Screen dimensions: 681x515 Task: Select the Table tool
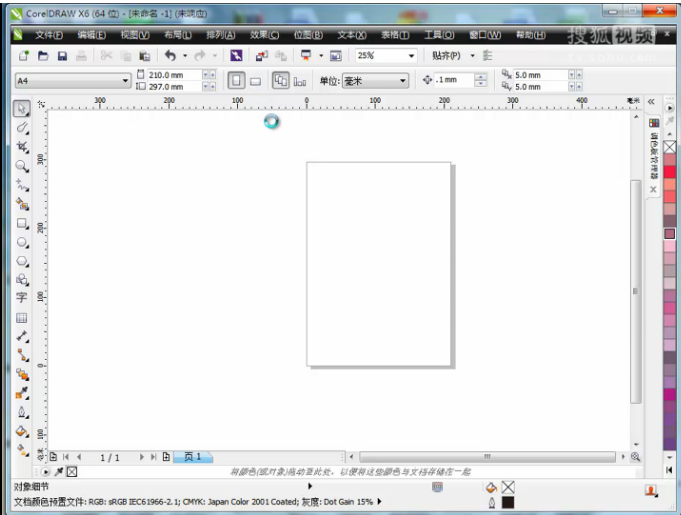22,318
